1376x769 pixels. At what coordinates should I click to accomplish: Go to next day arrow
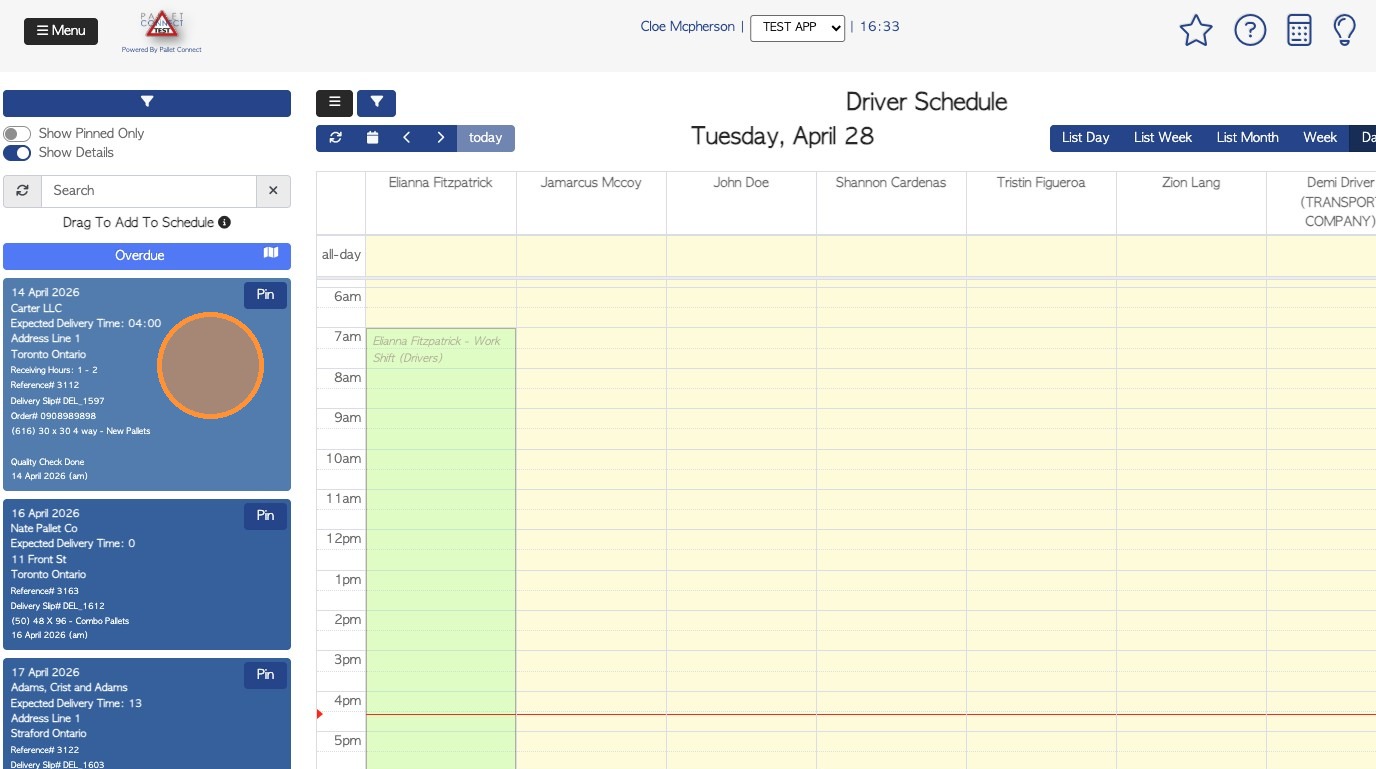[440, 138]
